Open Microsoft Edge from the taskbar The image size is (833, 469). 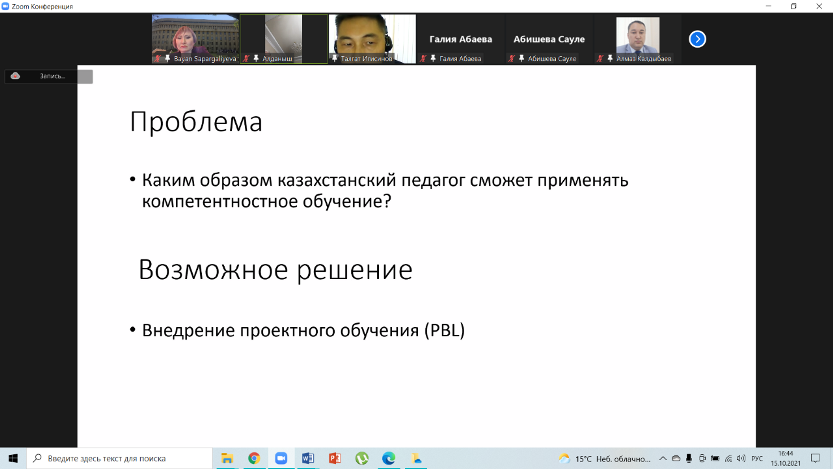(389, 458)
